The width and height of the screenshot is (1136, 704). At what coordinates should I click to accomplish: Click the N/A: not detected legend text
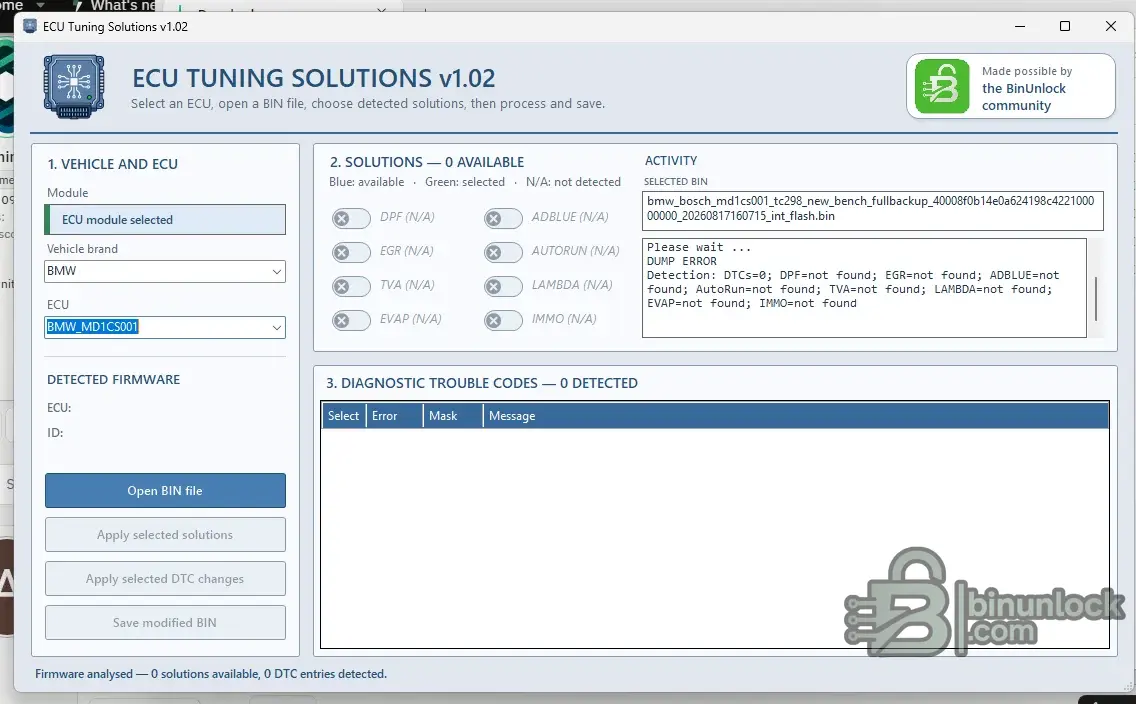pos(573,182)
